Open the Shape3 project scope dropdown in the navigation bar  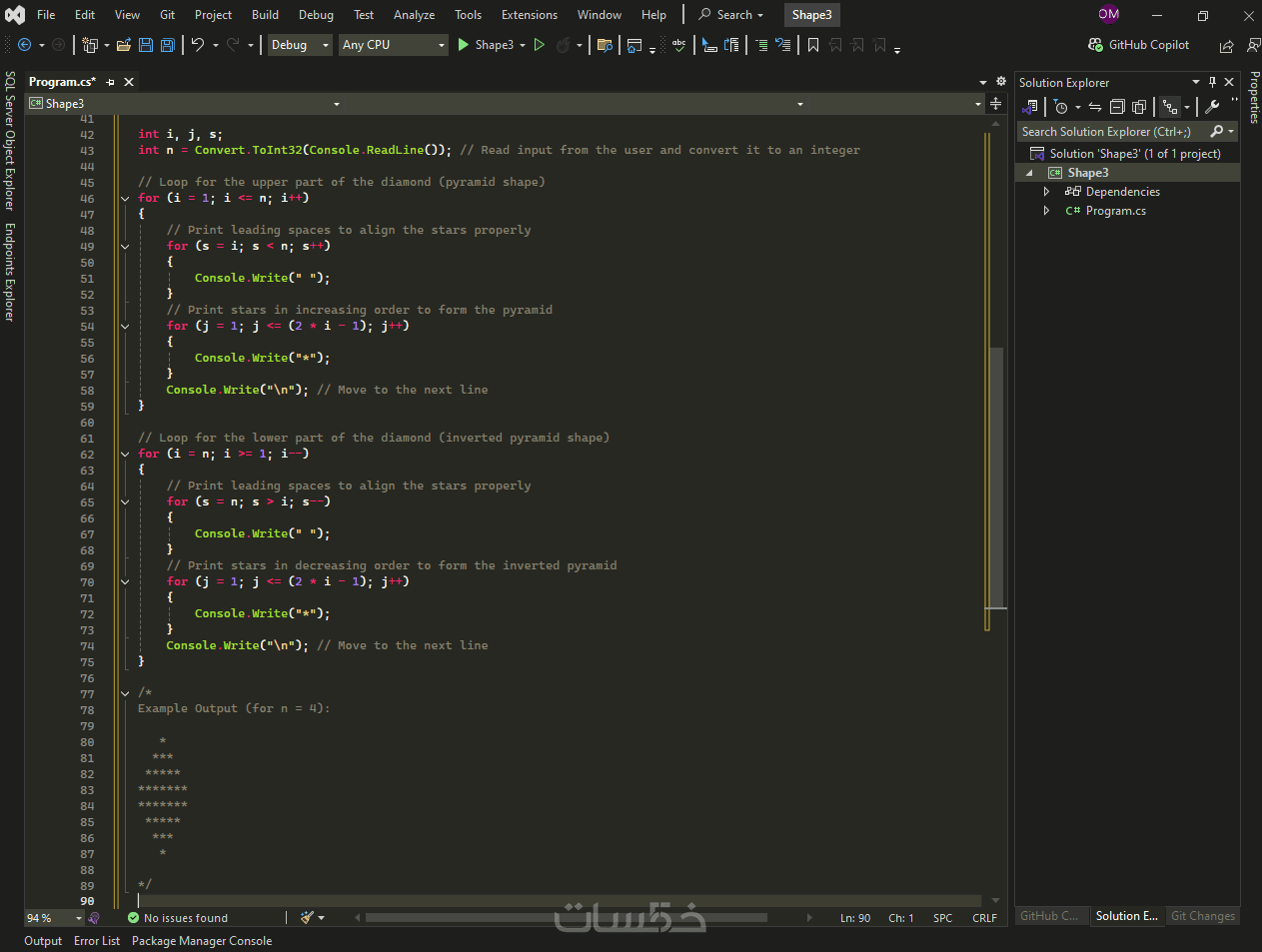[x=185, y=104]
